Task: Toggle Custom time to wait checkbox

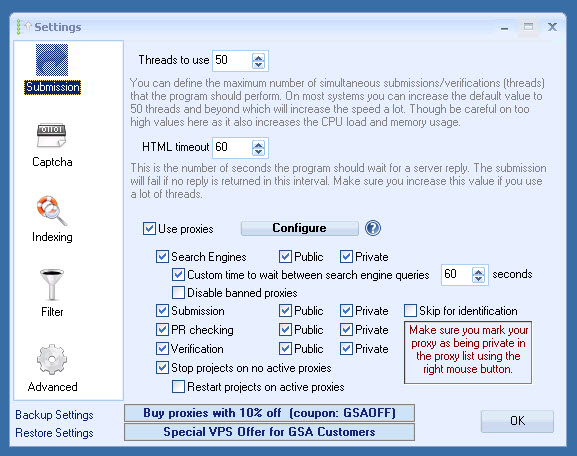Action: 178,275
